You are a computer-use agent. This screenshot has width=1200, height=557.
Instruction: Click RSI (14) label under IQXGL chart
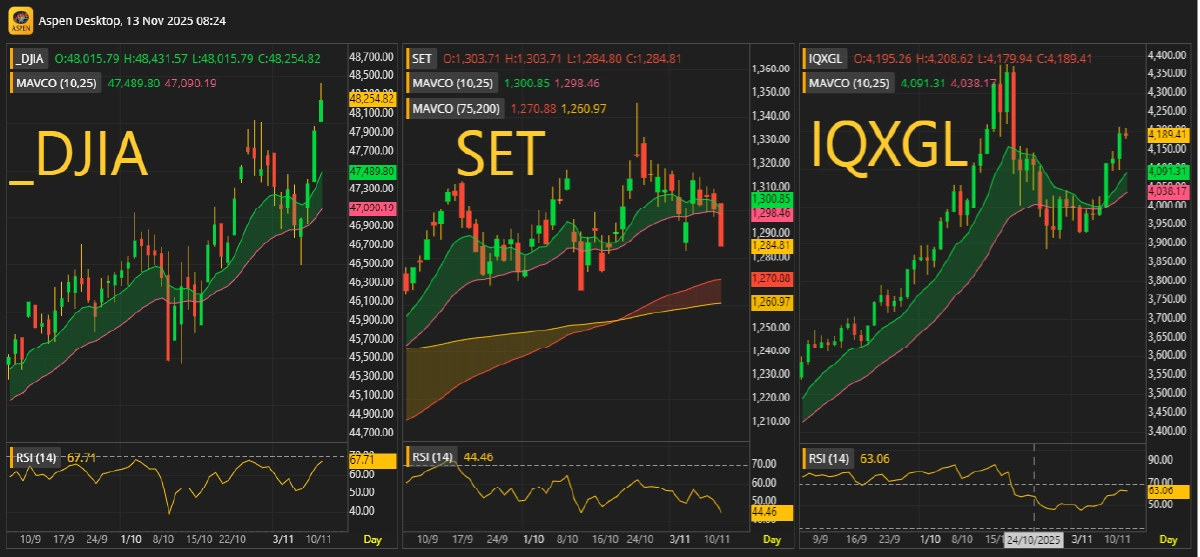pos(830,459)
